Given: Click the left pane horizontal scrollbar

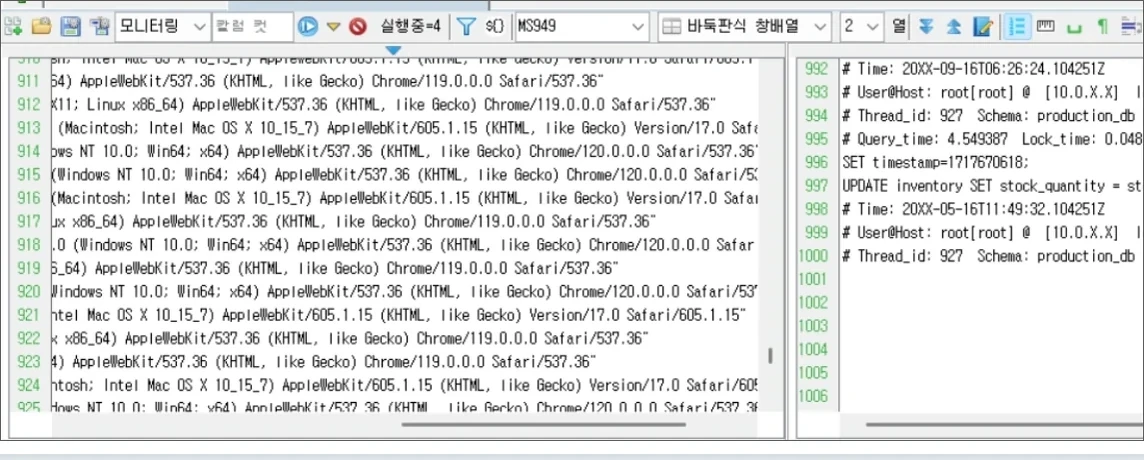Looking at the screenshot, I should [544, 424].
